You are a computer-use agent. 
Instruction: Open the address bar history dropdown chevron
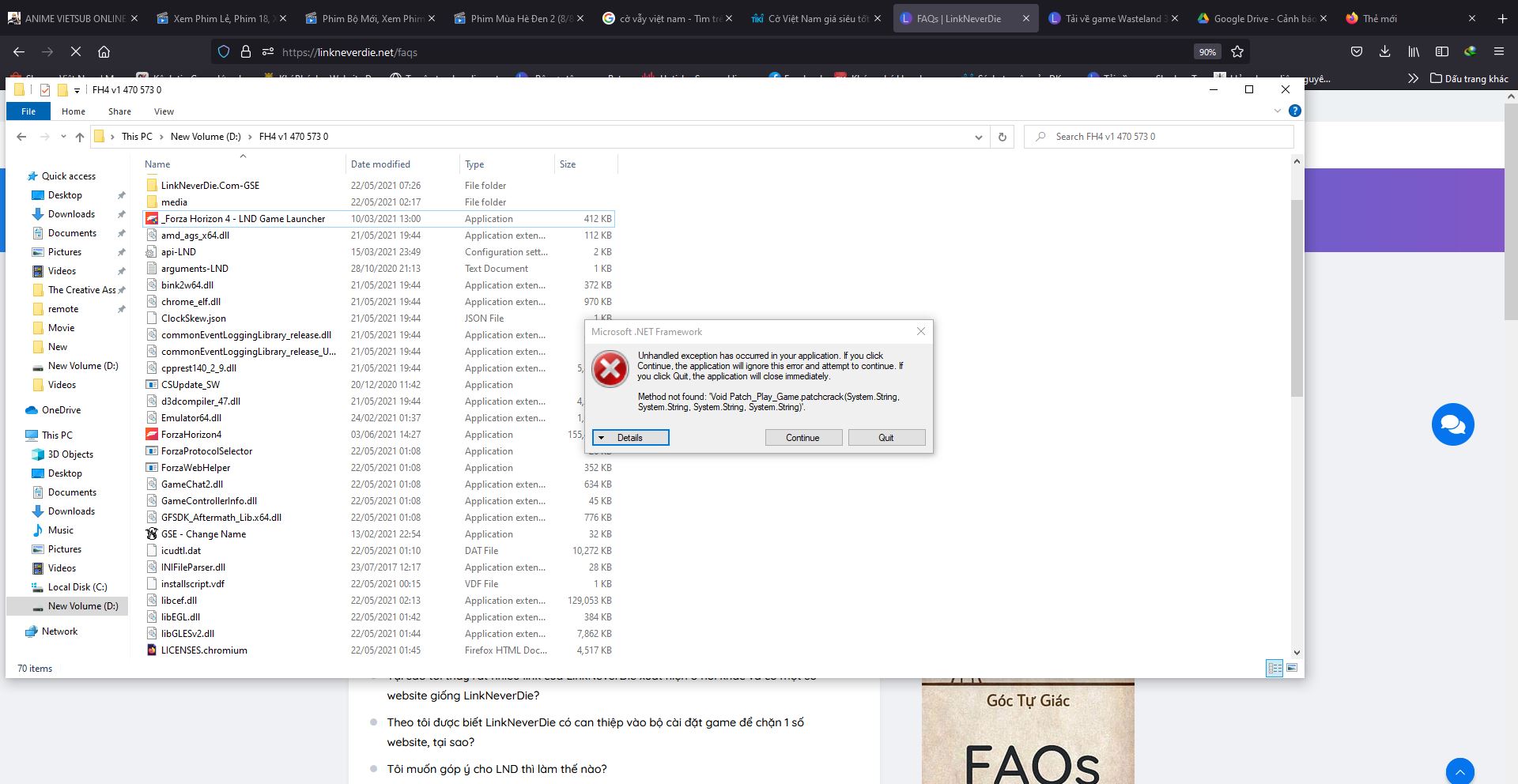(979, 137)
